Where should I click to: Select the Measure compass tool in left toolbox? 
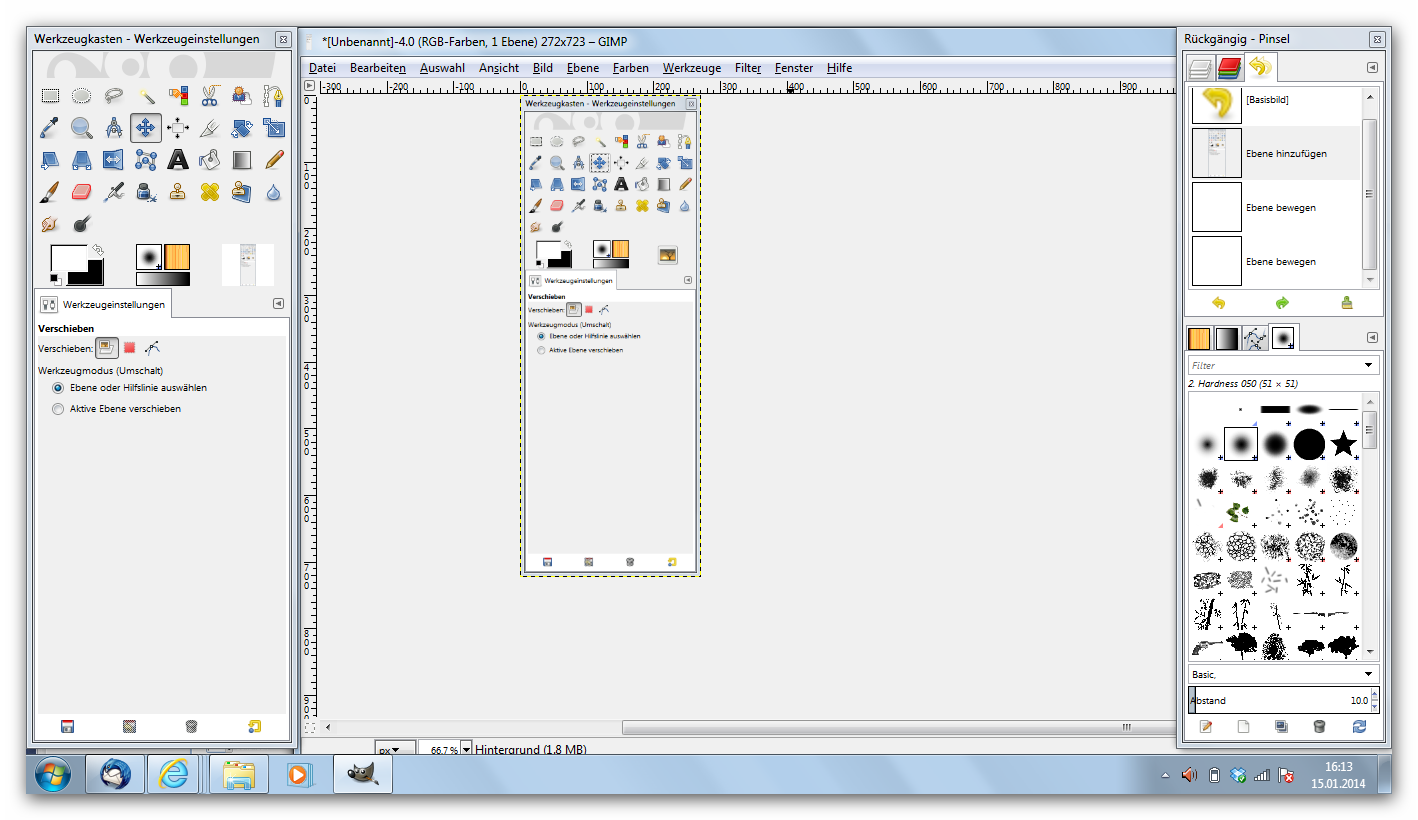click(x=114, y=128)
